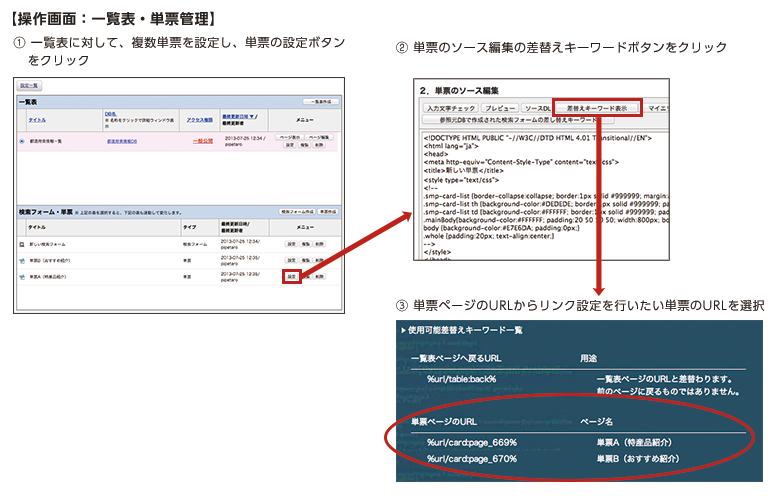The height and width of the screenshot is (500, 780).
Task: Select %url/card:page_669% keyword
Action: pyautogui.click(x=472, y=442)
